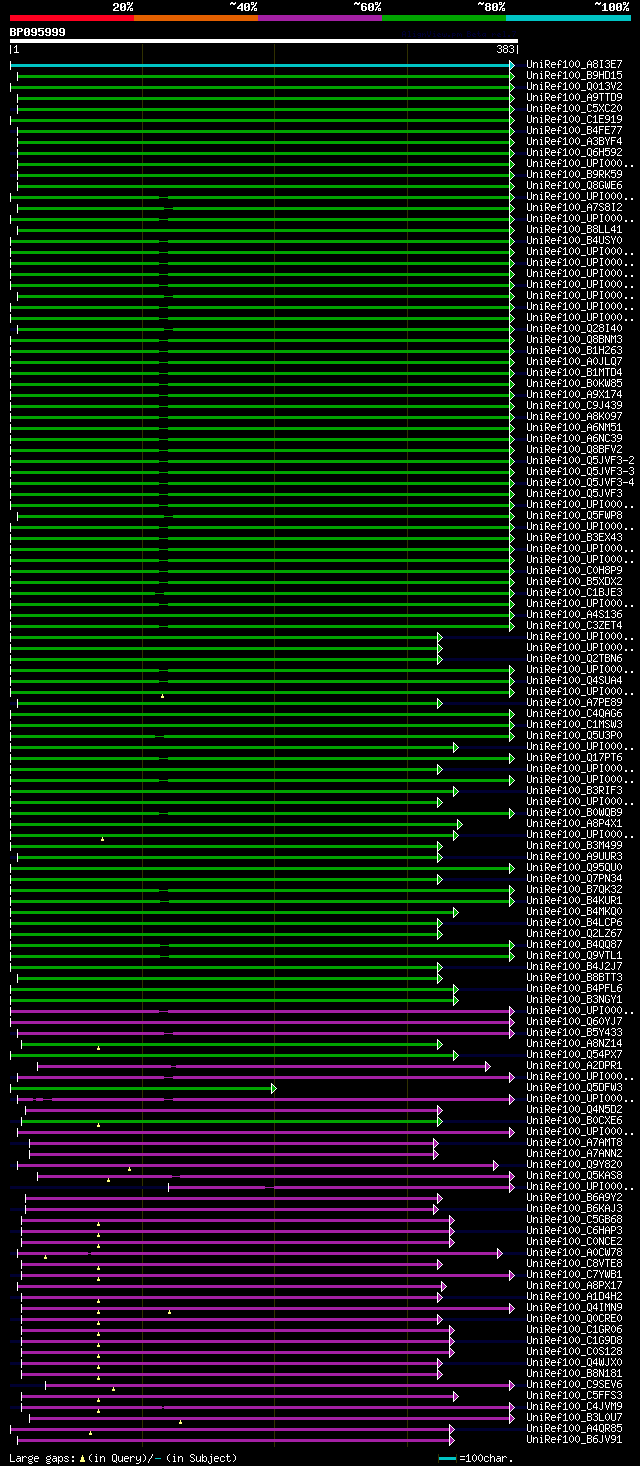Viewport: 640px width, 1466px height.
Task: Click the orange ~40% identity legend segment
Action: (196, 17)
